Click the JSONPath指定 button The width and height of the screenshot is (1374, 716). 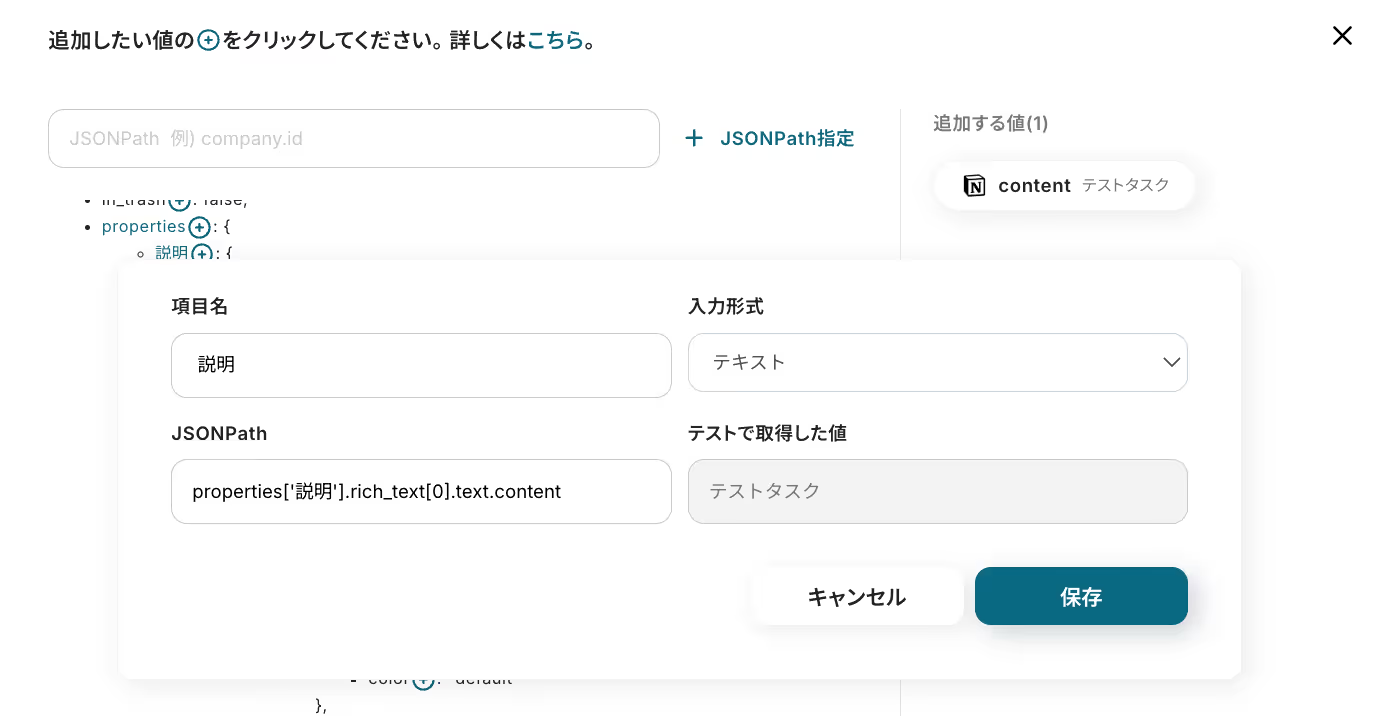[x=786, y=138]
